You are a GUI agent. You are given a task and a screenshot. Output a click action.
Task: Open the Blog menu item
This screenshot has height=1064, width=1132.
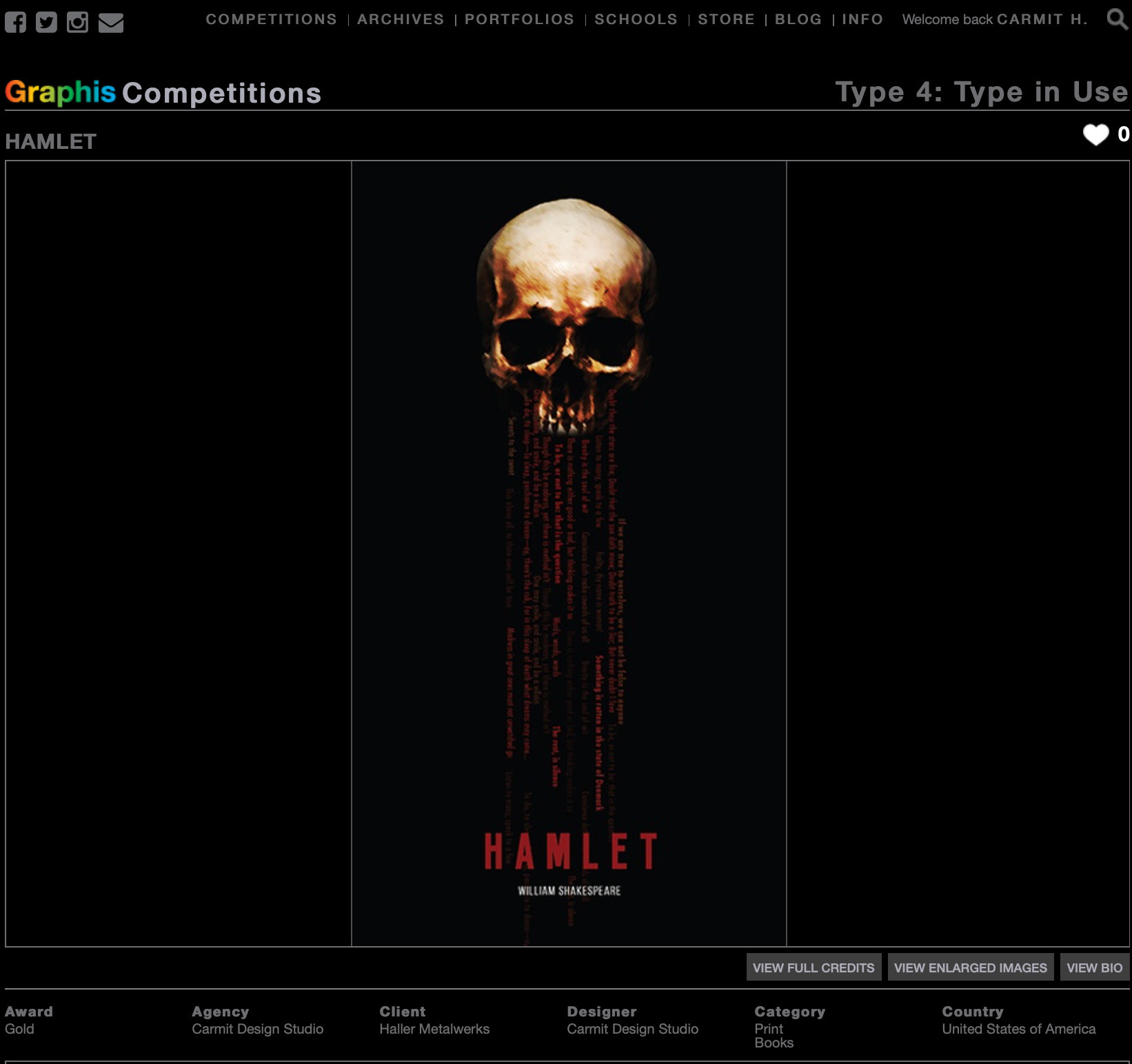(798, 19)
